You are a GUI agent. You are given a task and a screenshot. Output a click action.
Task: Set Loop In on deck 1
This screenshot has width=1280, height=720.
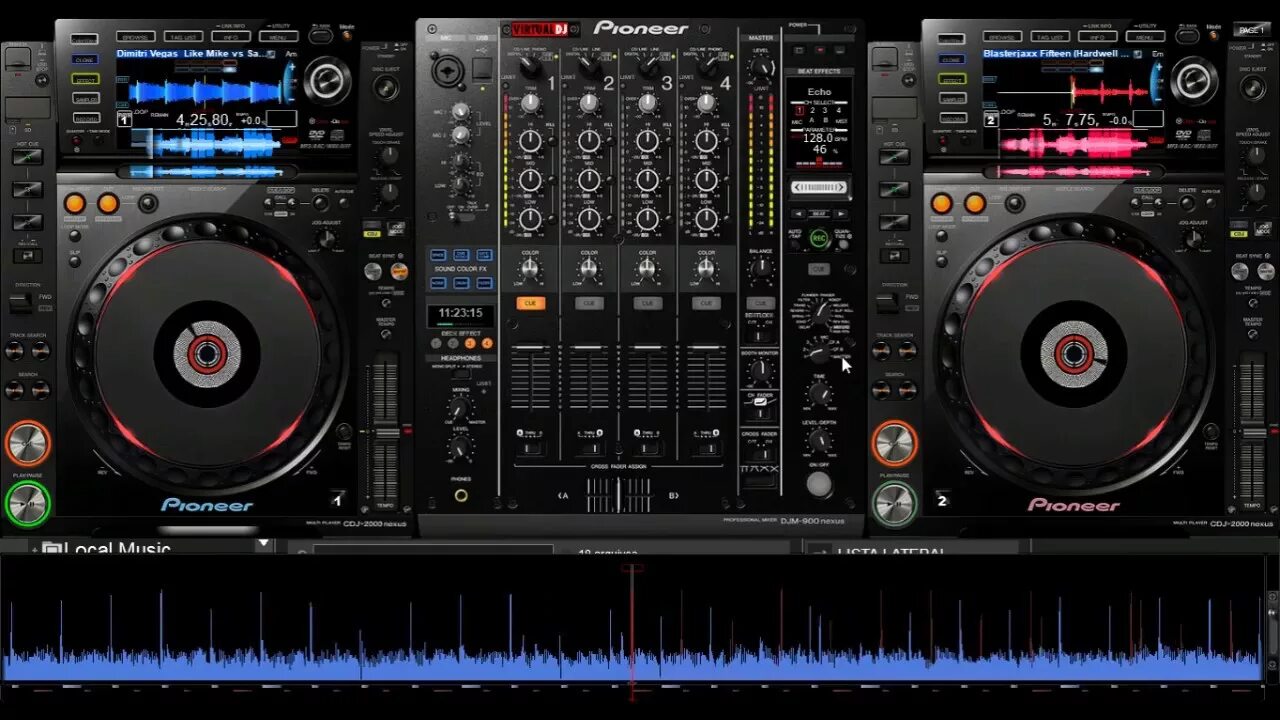coord(75,204)
